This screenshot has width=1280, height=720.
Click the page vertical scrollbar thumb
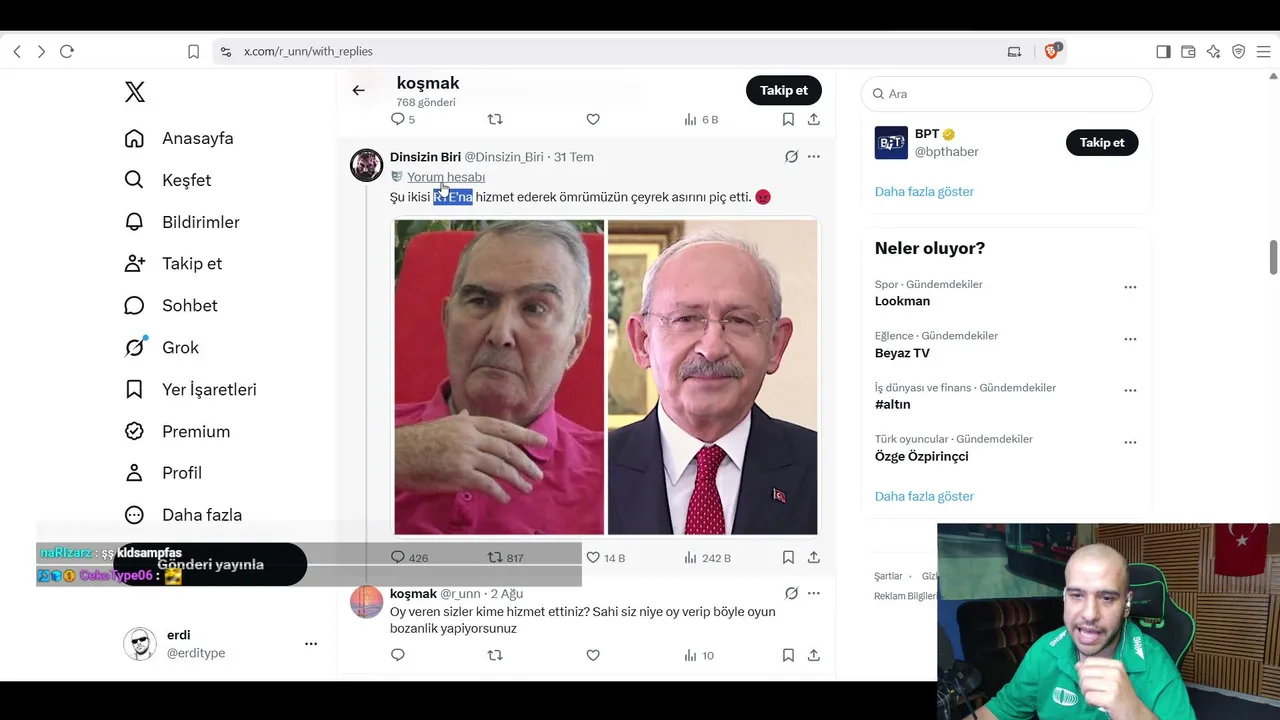pos(1273,256)
